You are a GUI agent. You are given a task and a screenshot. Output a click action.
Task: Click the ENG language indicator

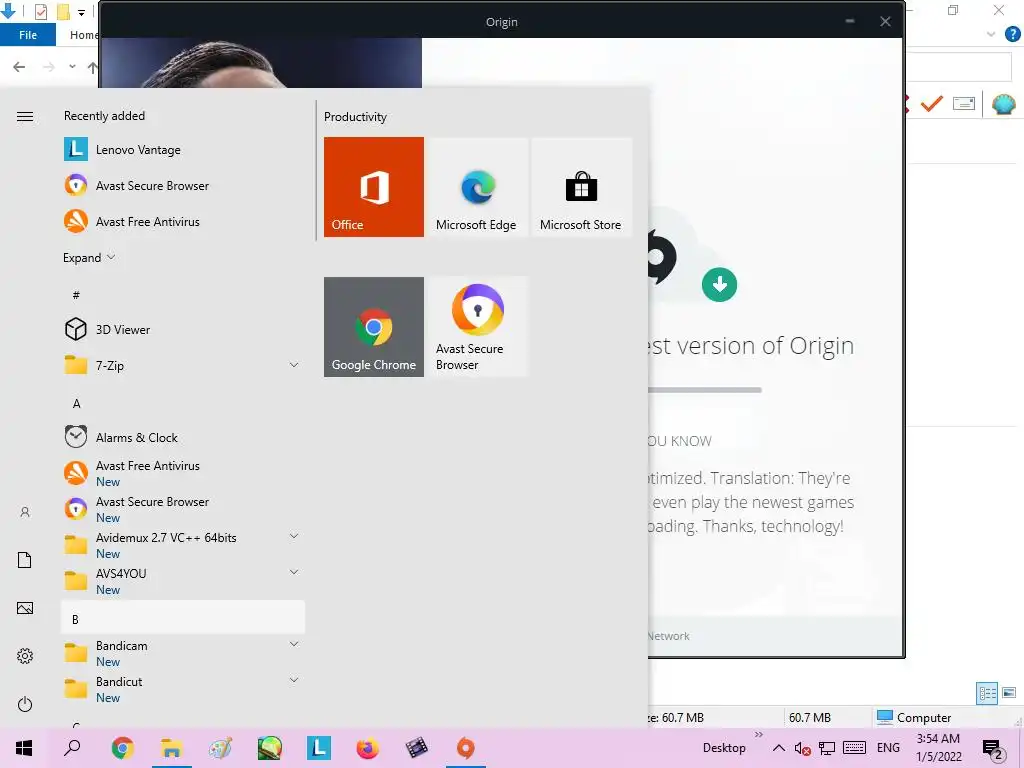coord(888,748)
